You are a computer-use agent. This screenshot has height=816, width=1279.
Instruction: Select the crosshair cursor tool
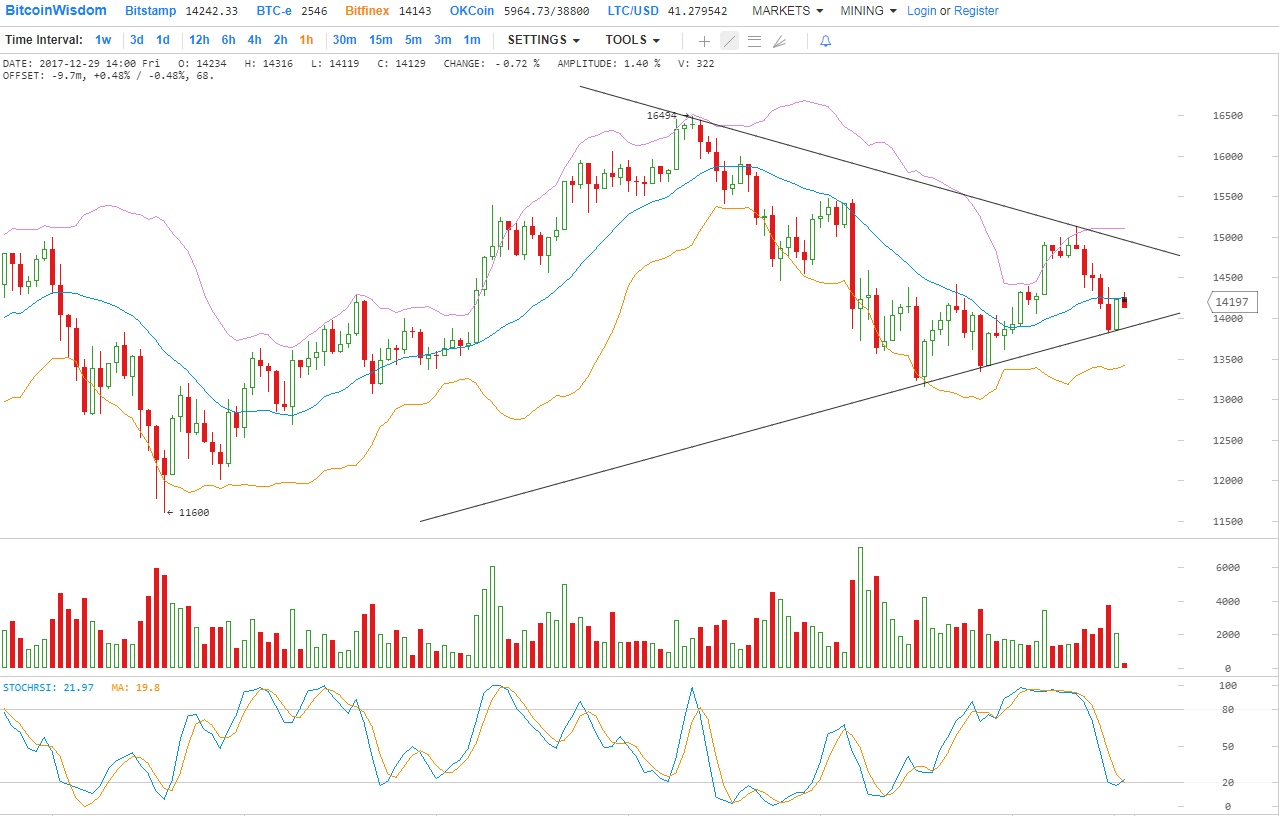pos(704,41)
